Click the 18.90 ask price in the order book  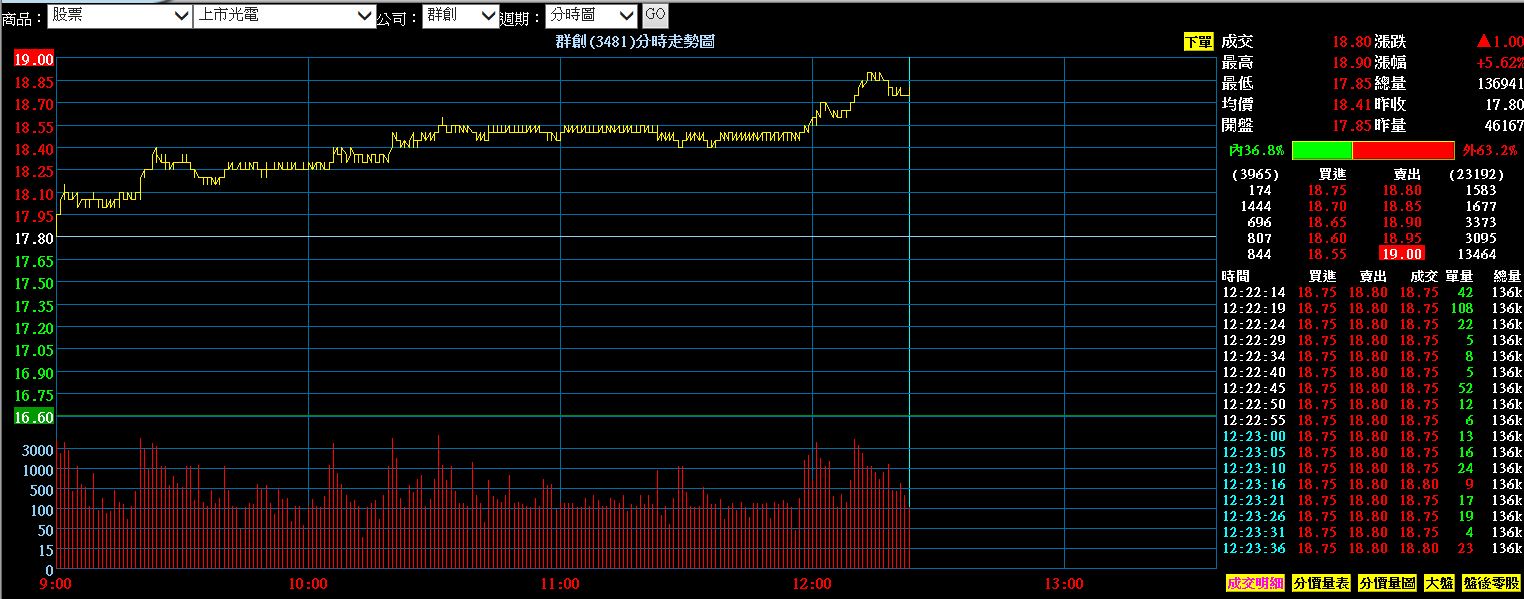[x=1402, y=222]
